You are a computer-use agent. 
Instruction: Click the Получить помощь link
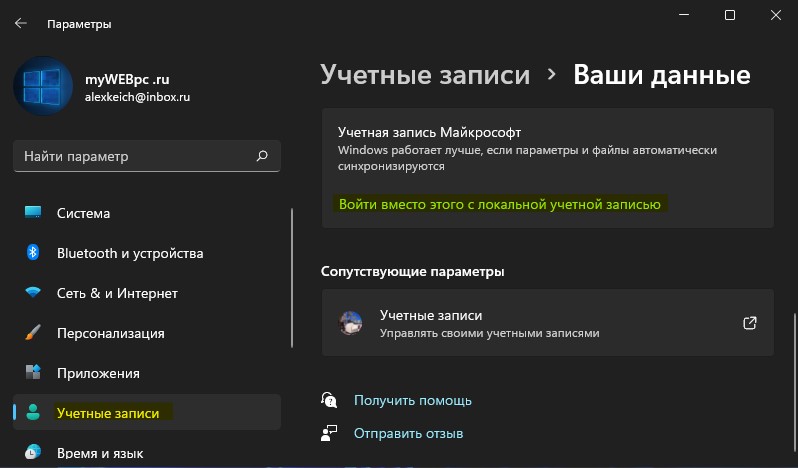pos(413,400)
